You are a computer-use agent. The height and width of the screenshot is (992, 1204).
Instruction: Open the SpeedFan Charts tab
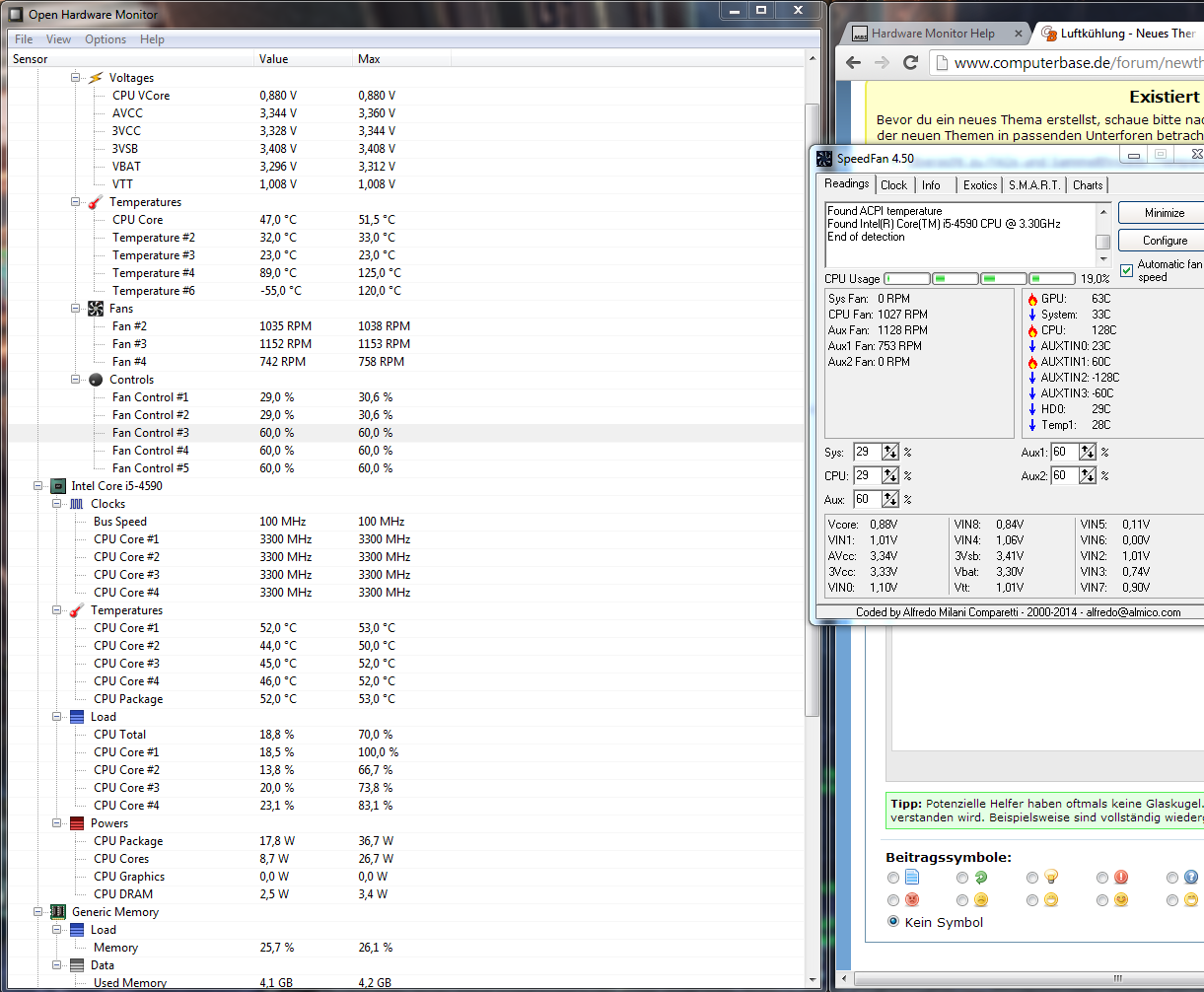click(x=1088, y=185)
